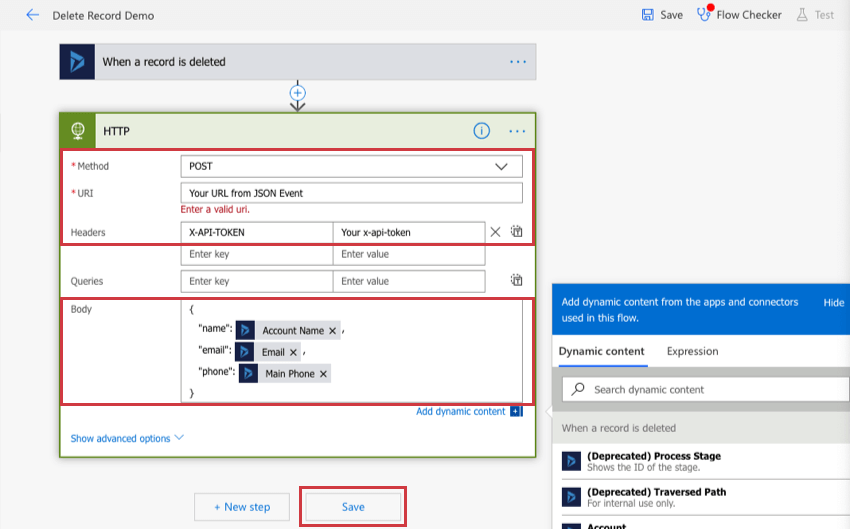
Task: Delete the X-API-TOKEN header row
Action: (x=495, y=232)
